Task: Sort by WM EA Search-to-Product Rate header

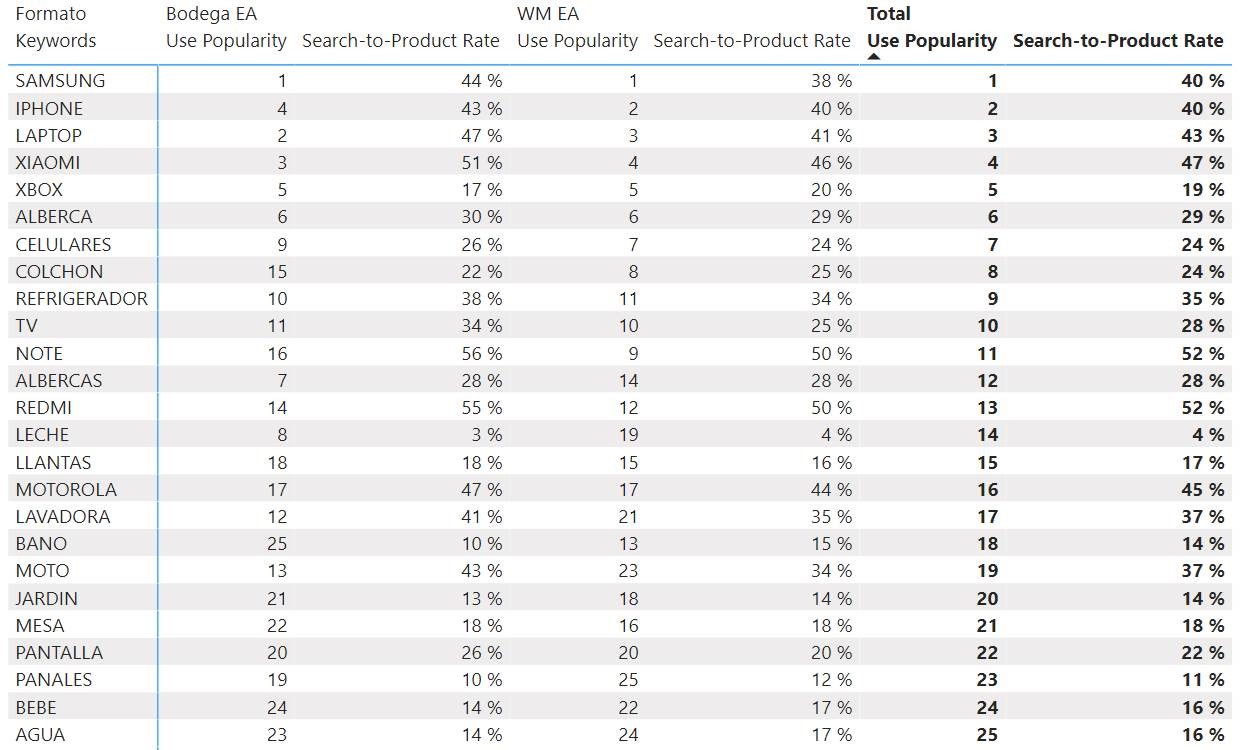Action: point(751,41)
